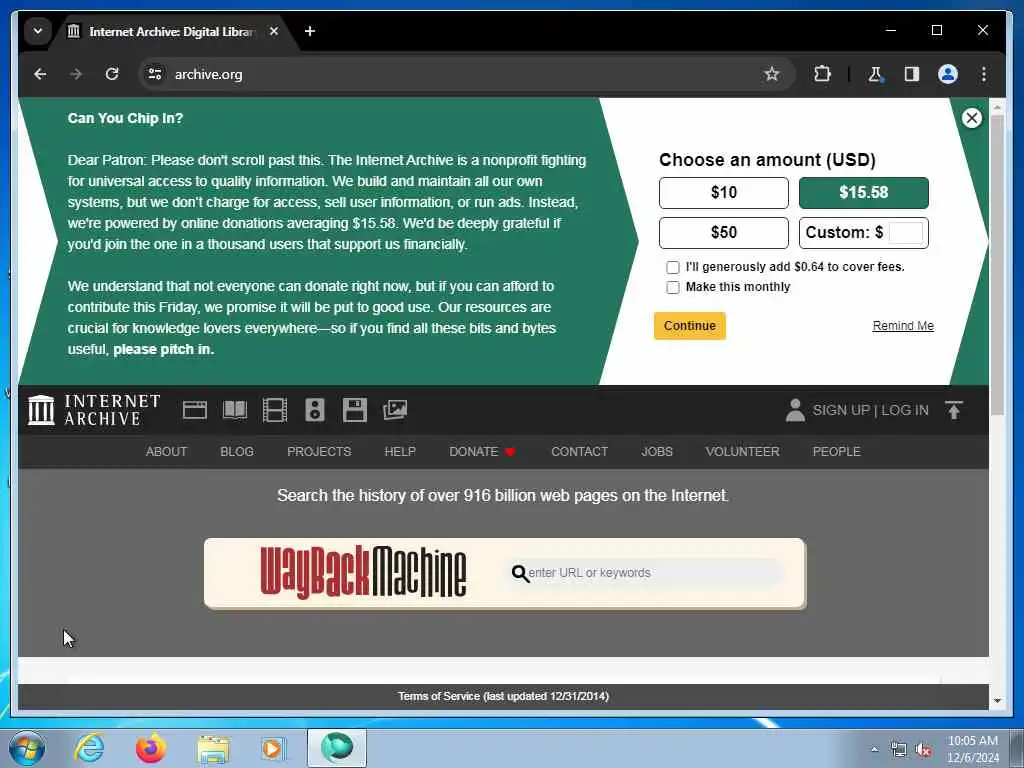Open the Chrome three-dot menu
This screenshot has height=768, width=1024.
click(984, 74)
